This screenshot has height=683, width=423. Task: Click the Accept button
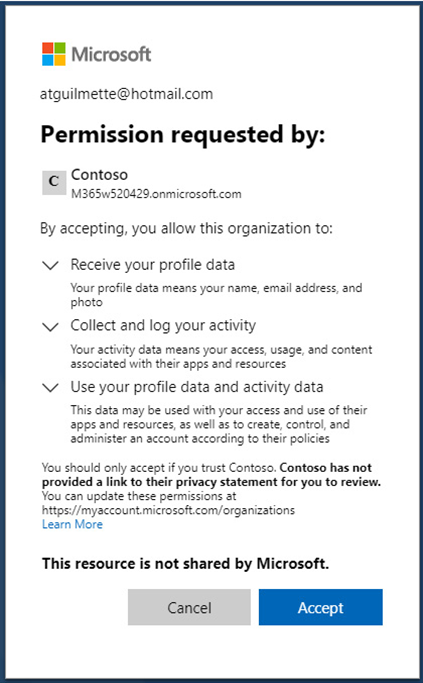tap(321, 607)
